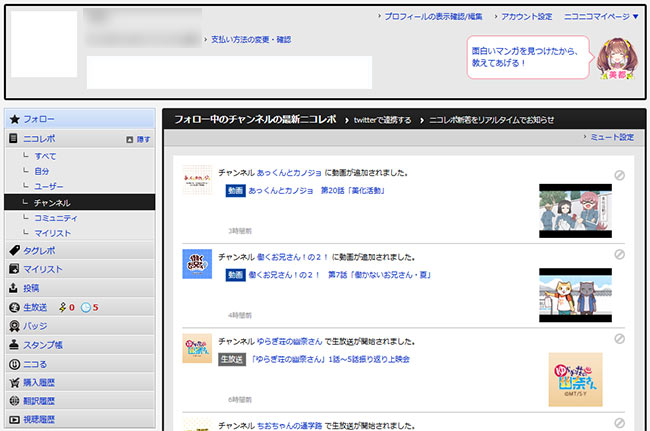Click the 翻訳履歴 globe icon
Viewport: 650px width, 431px height.
coord(14,401)
